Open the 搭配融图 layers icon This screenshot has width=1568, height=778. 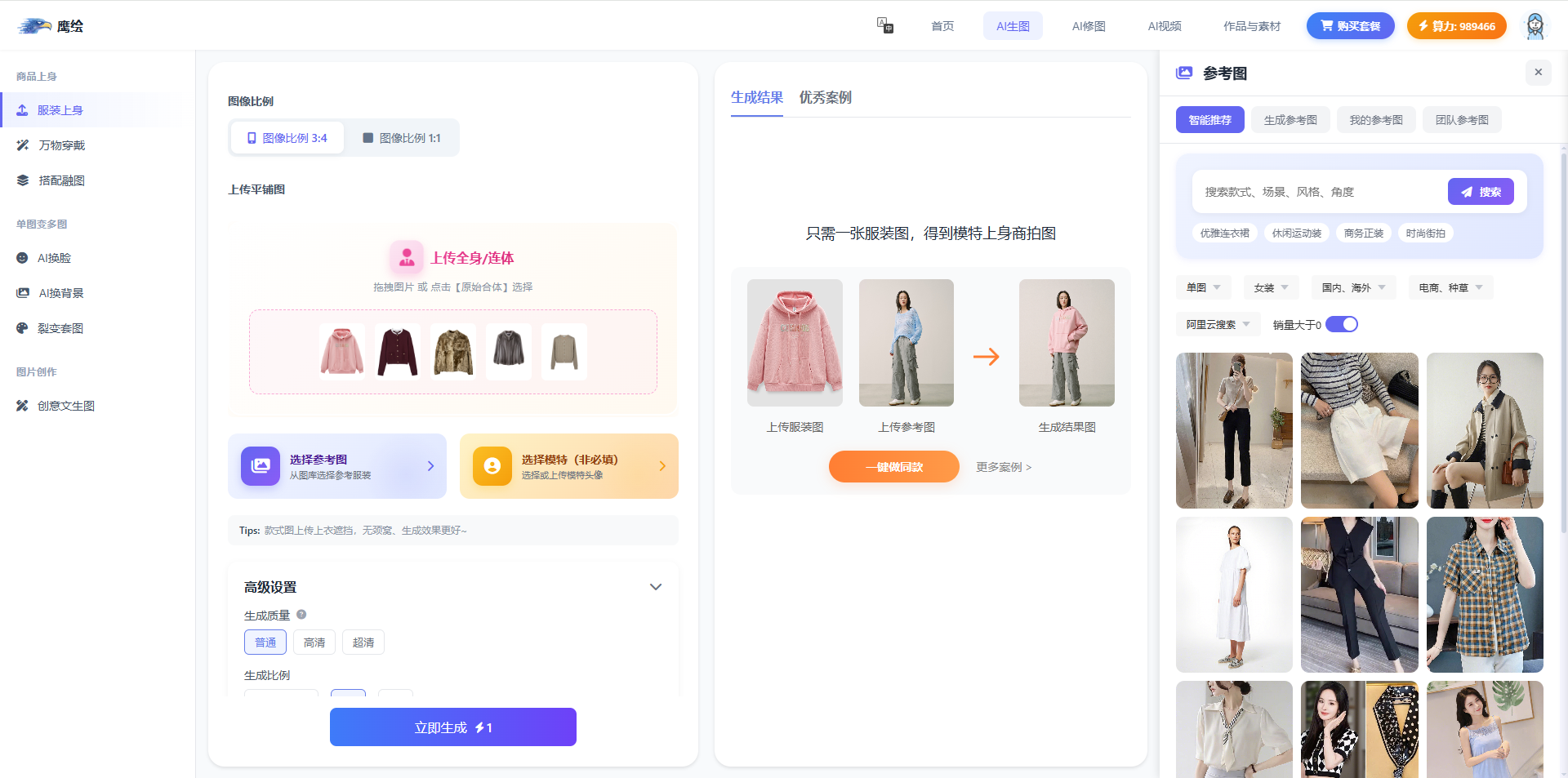(23, 180)
